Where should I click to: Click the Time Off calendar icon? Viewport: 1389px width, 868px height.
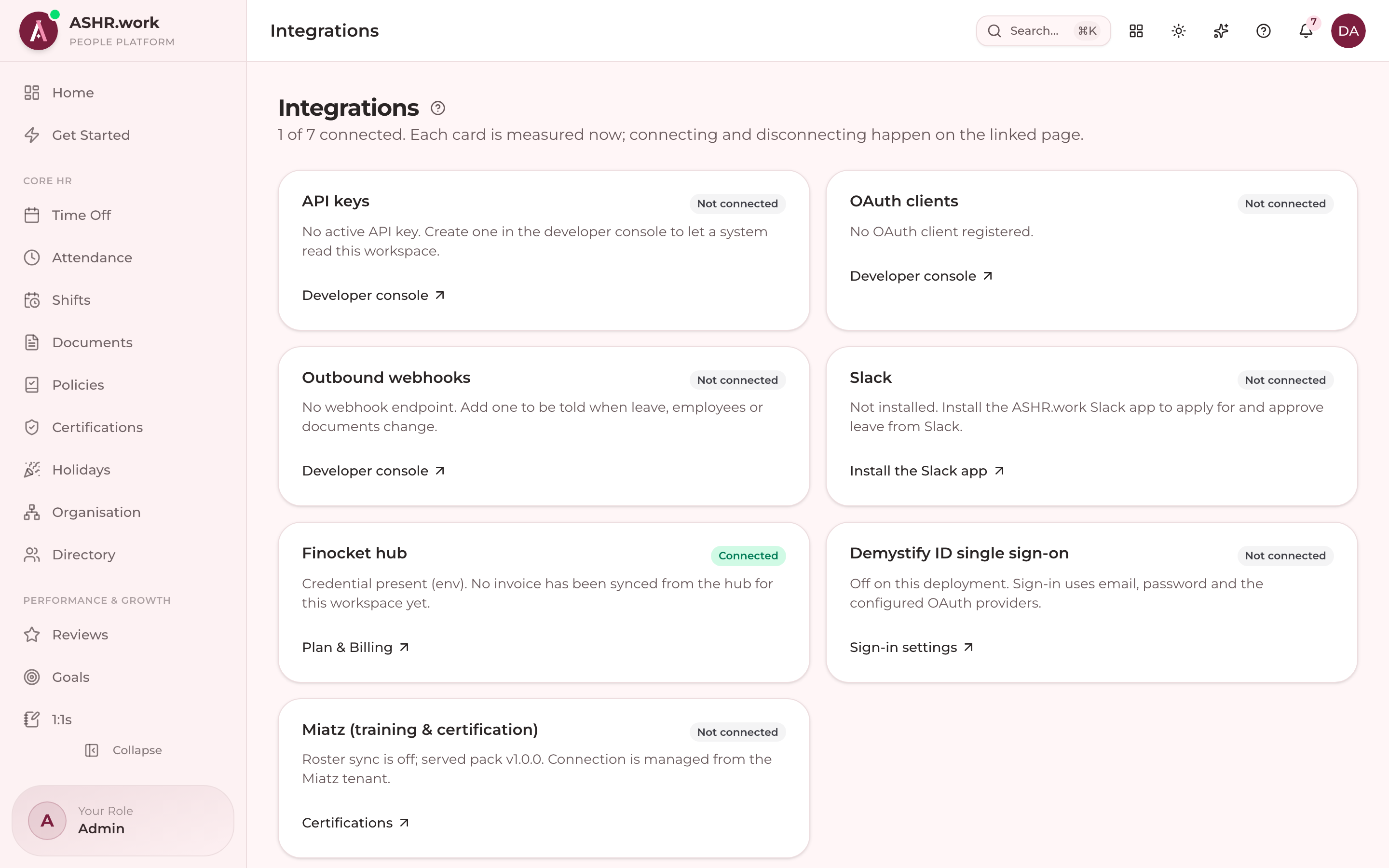pyautogui.click(x=31, y=215)
